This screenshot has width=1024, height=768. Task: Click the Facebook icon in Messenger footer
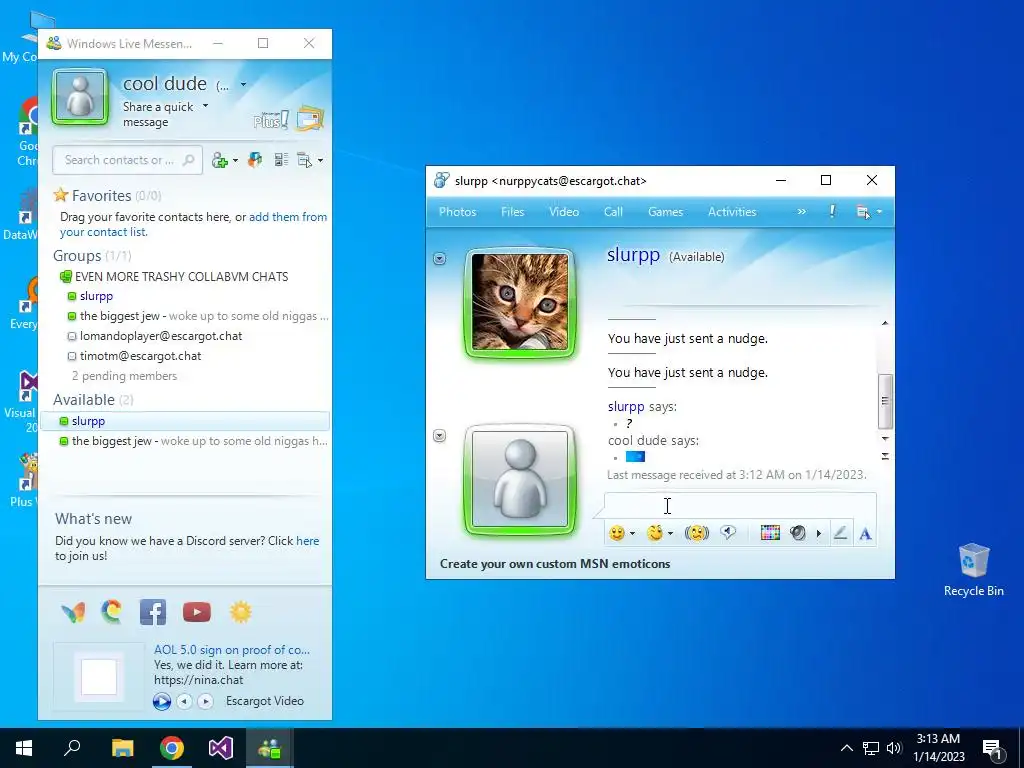point(153,613)
